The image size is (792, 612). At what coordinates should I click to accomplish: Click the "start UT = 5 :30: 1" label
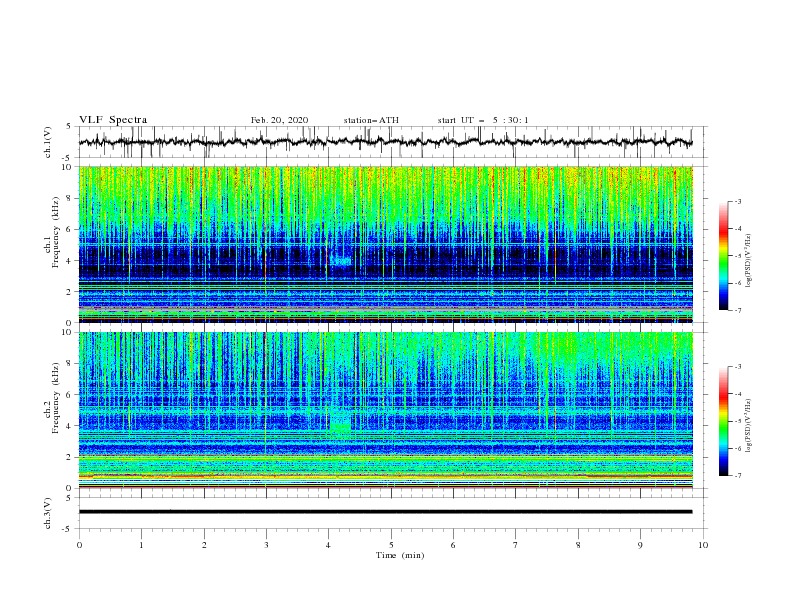tap(483, 120)
